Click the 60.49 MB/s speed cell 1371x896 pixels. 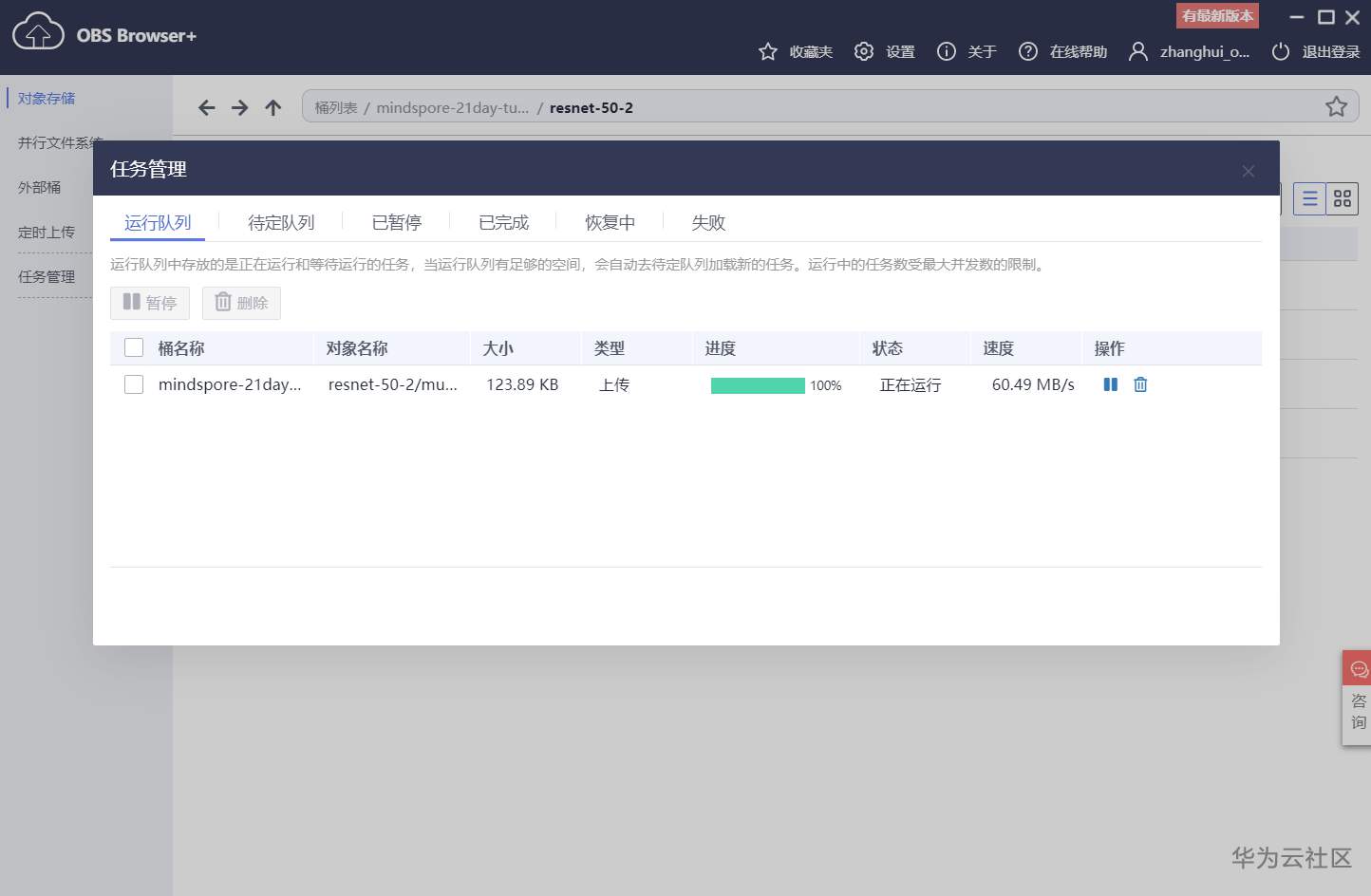pos(1033,384)
